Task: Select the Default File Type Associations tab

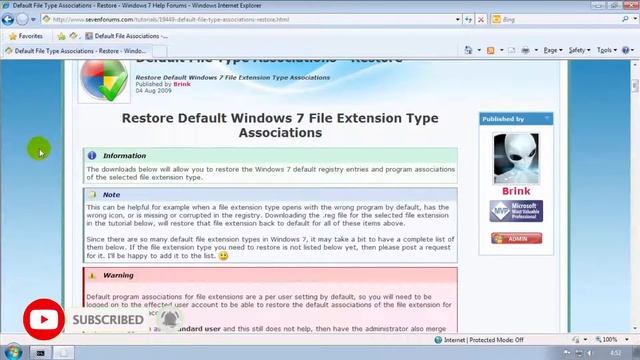Action: [x=76, y=51]
